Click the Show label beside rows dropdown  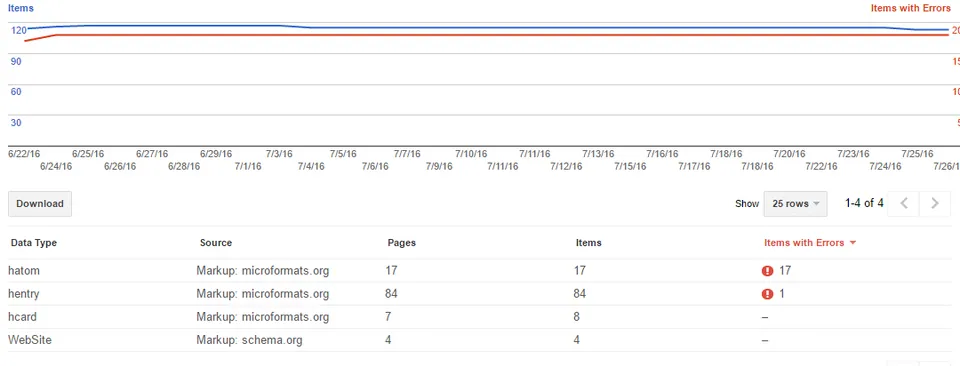coord(747,204)
